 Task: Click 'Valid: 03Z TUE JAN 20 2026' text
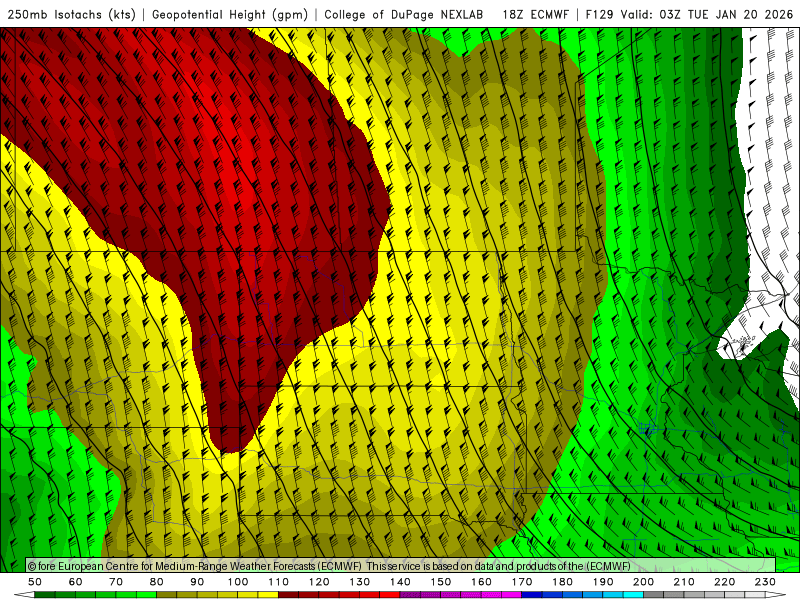click(x=707, y=15)
